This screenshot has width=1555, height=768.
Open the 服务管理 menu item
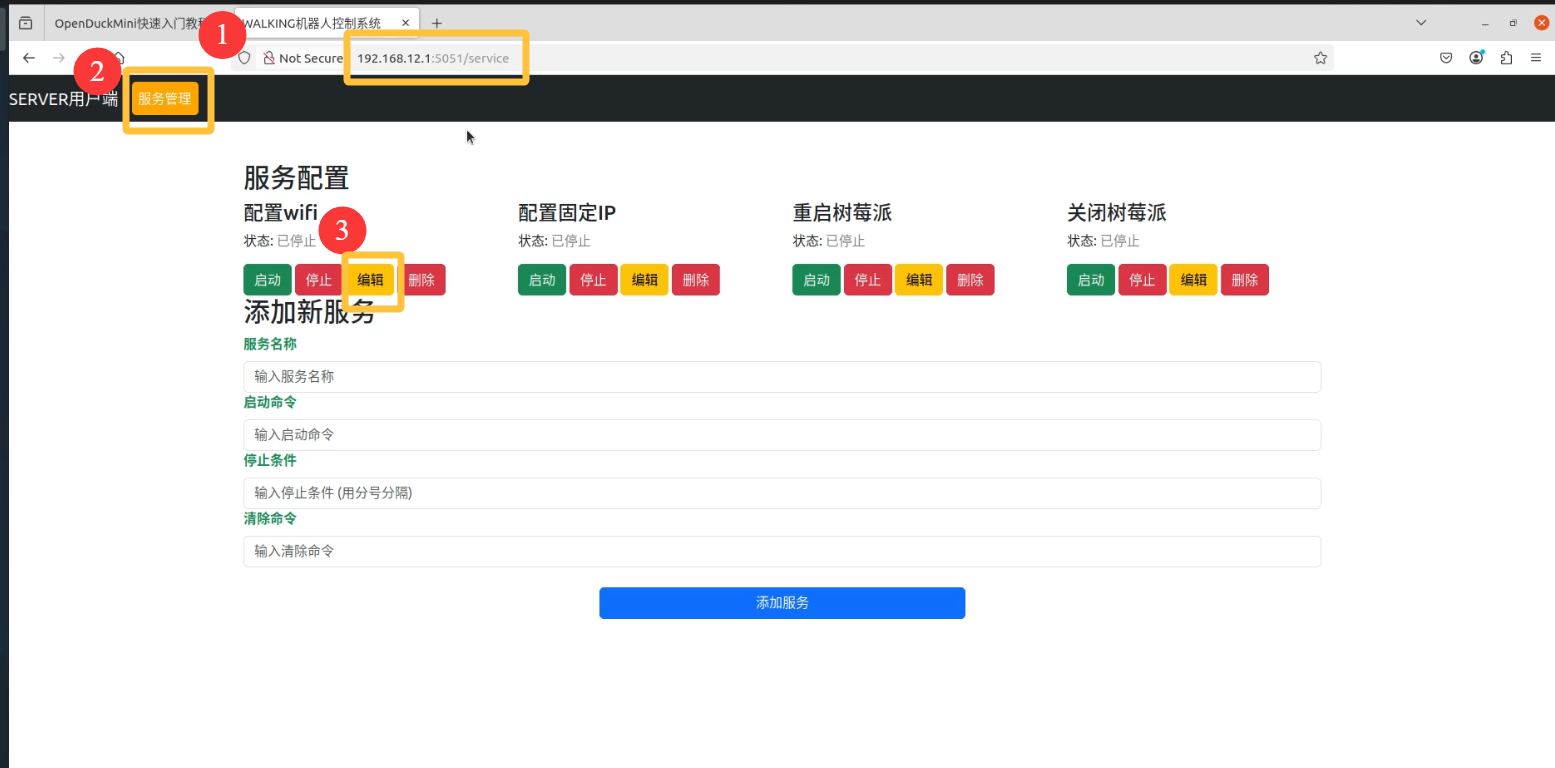[165, 98]
